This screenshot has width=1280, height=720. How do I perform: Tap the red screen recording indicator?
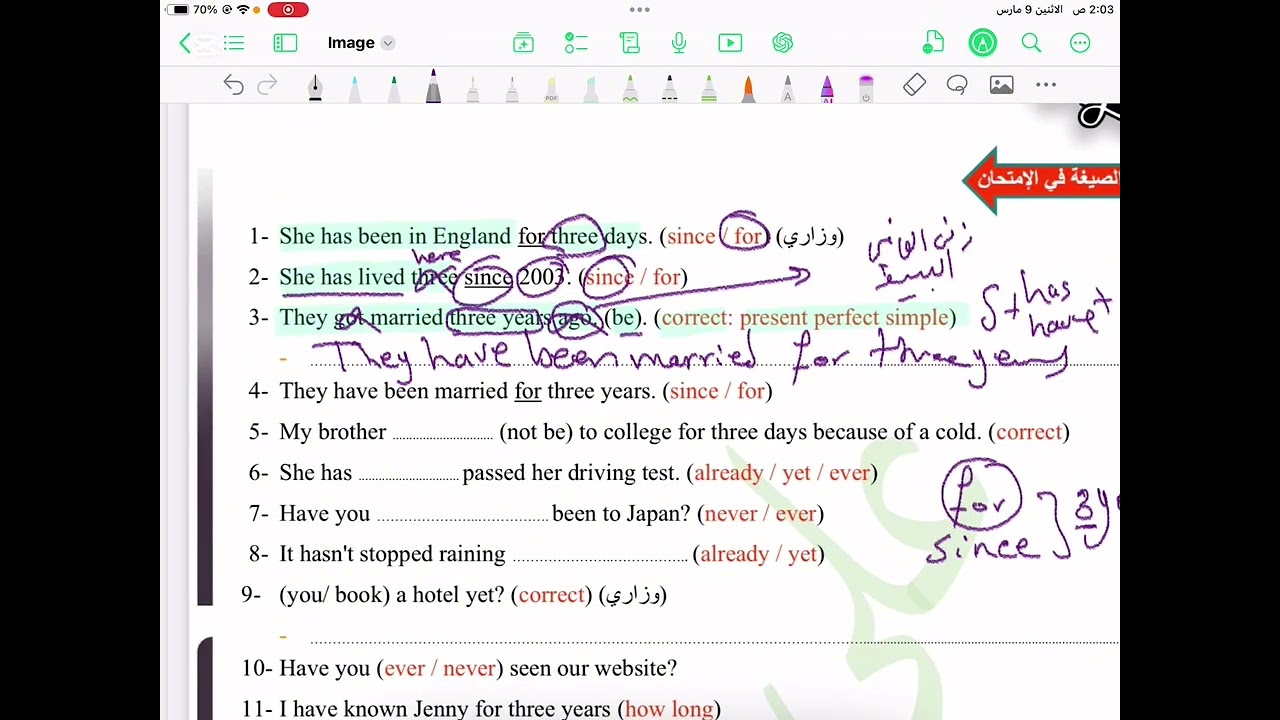[288, 10]
